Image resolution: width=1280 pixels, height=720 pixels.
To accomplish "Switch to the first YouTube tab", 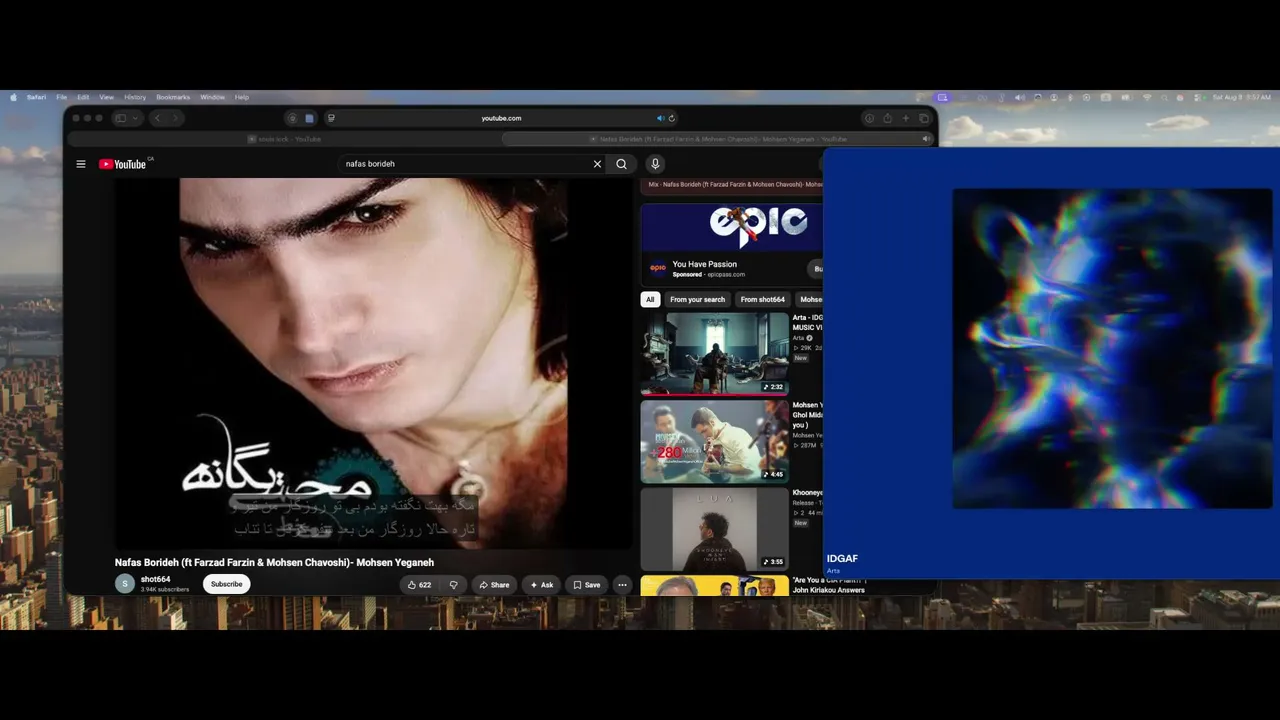I will point(284,139).
